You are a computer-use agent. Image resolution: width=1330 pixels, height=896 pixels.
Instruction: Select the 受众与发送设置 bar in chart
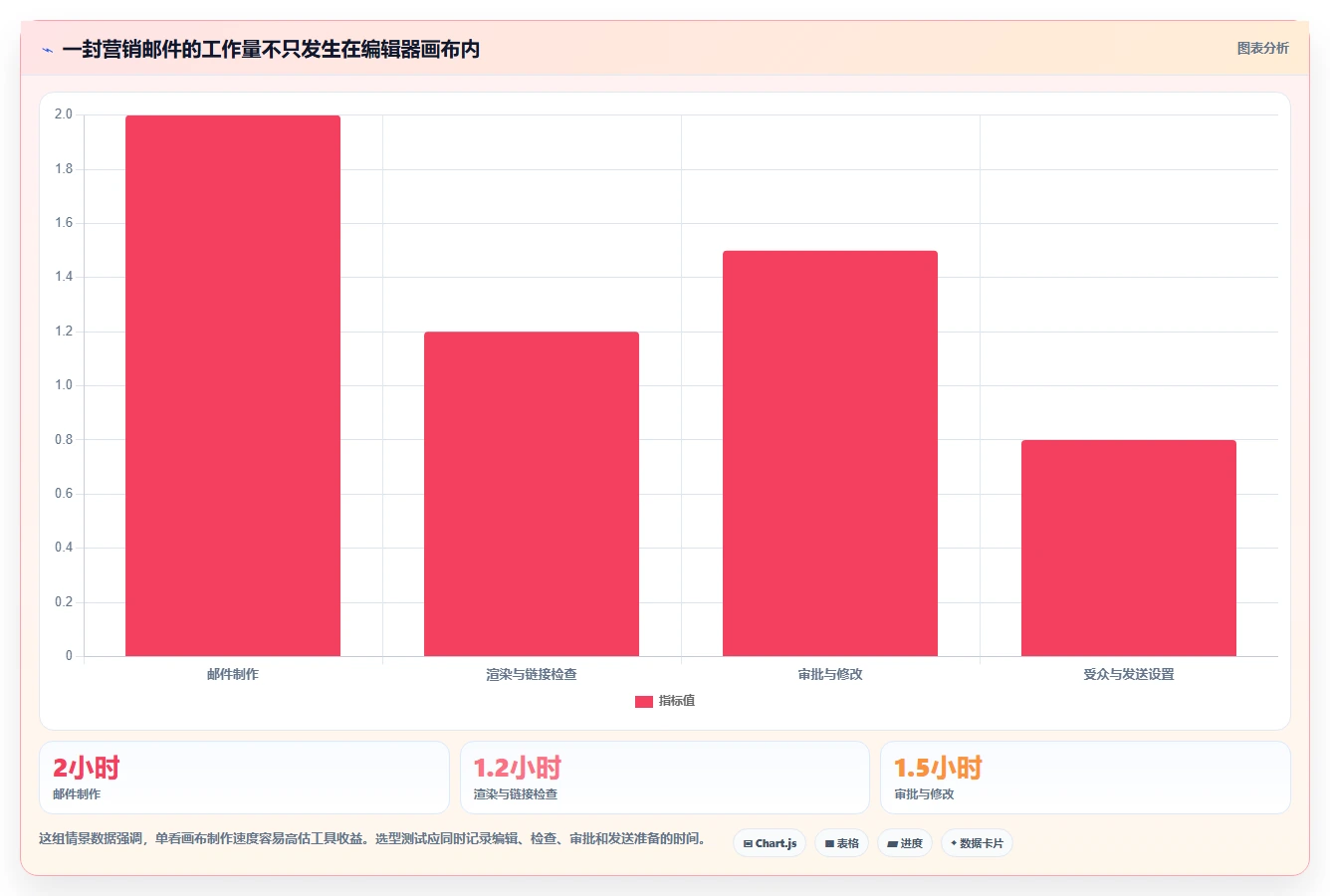tap(1129, 548)
